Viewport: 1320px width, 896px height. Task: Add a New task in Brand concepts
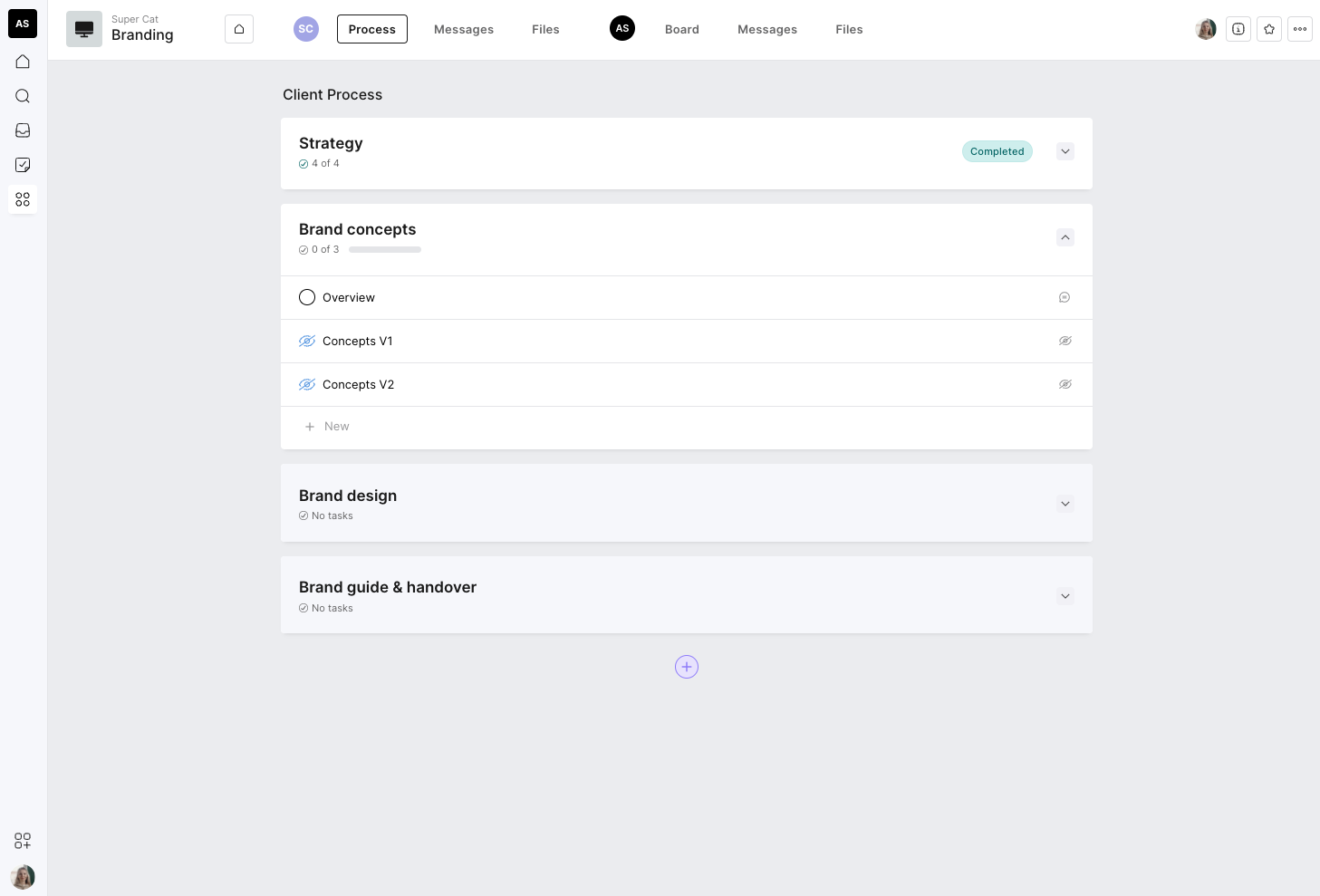pos(336,427)
